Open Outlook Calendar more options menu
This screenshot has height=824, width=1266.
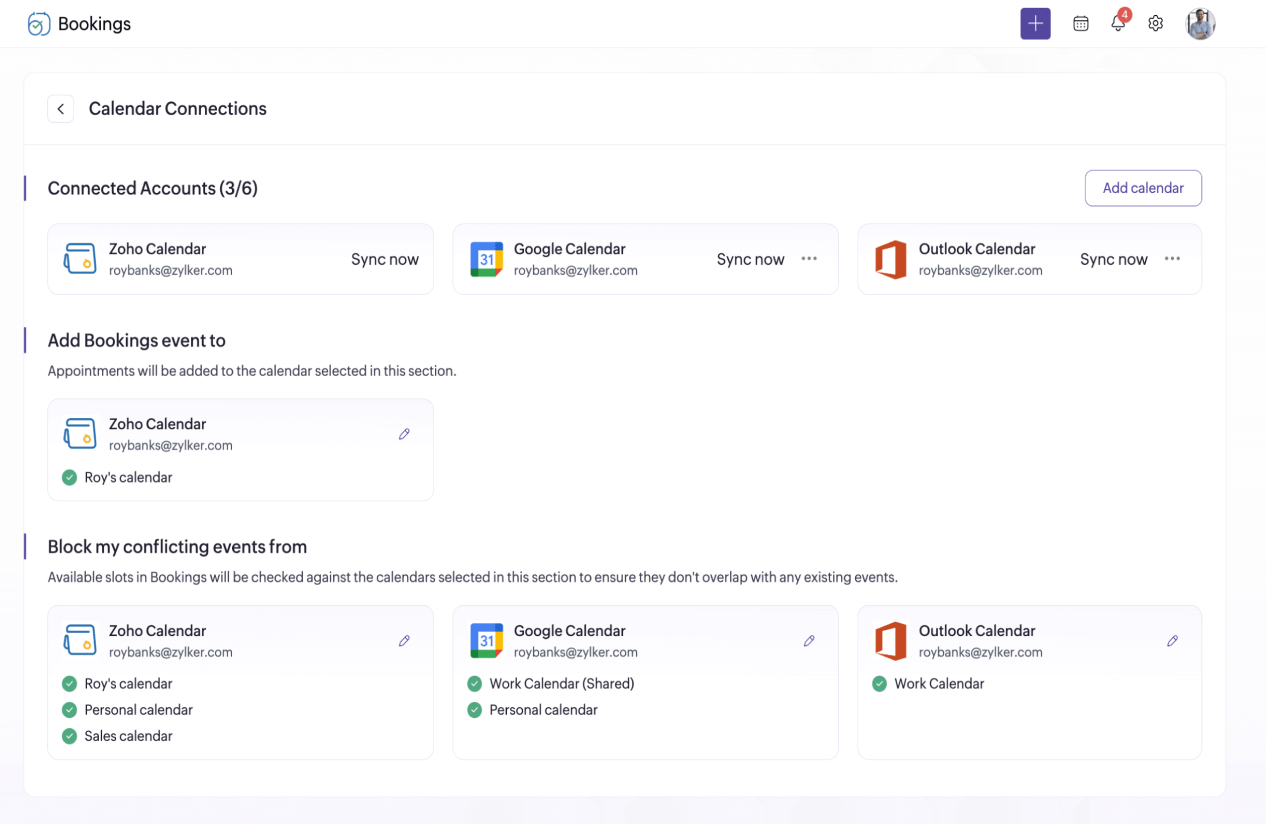[1172, 259]
